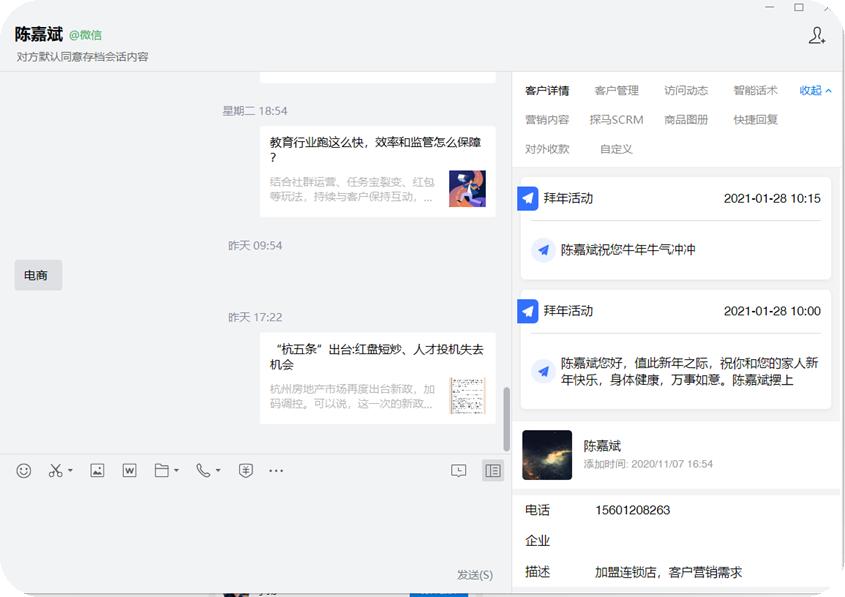Click the 发送(S) send button
This screenshot has height=597, width=845.
(x=475, y=575)
